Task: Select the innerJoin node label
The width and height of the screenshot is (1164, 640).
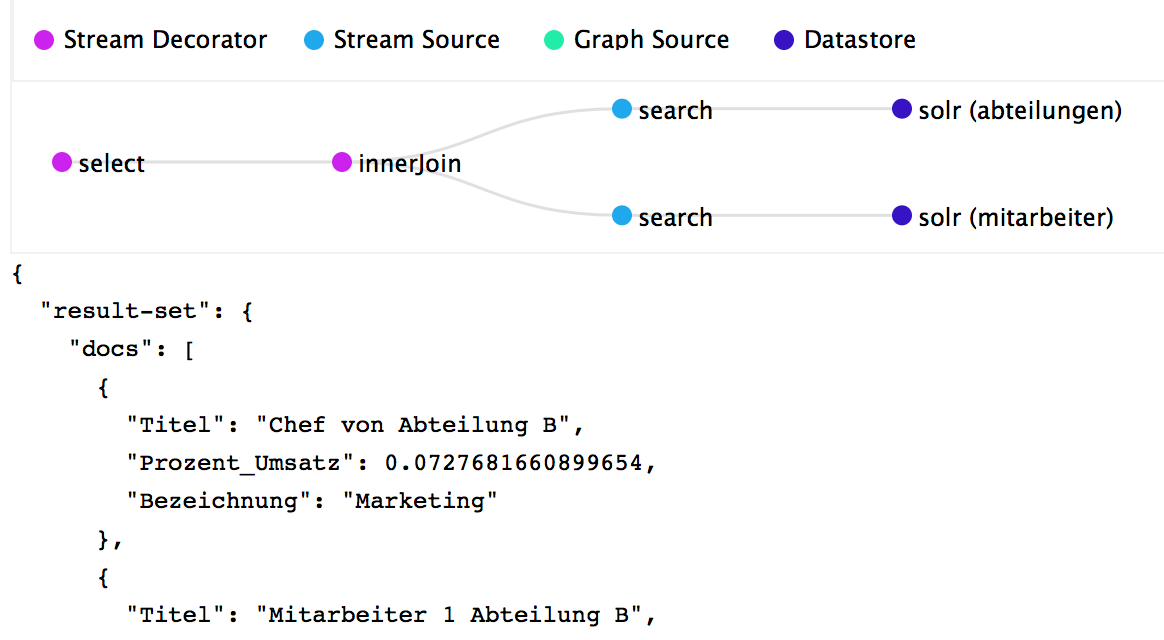Action: click(410, 164)
